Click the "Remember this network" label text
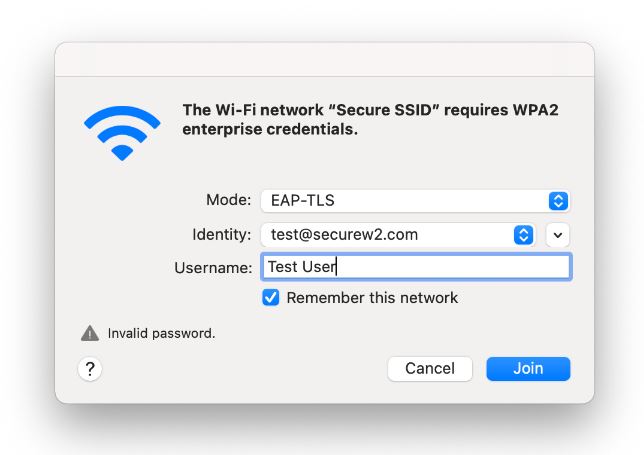Viewport: 644px width, 455px height. [x=372, y=298]
